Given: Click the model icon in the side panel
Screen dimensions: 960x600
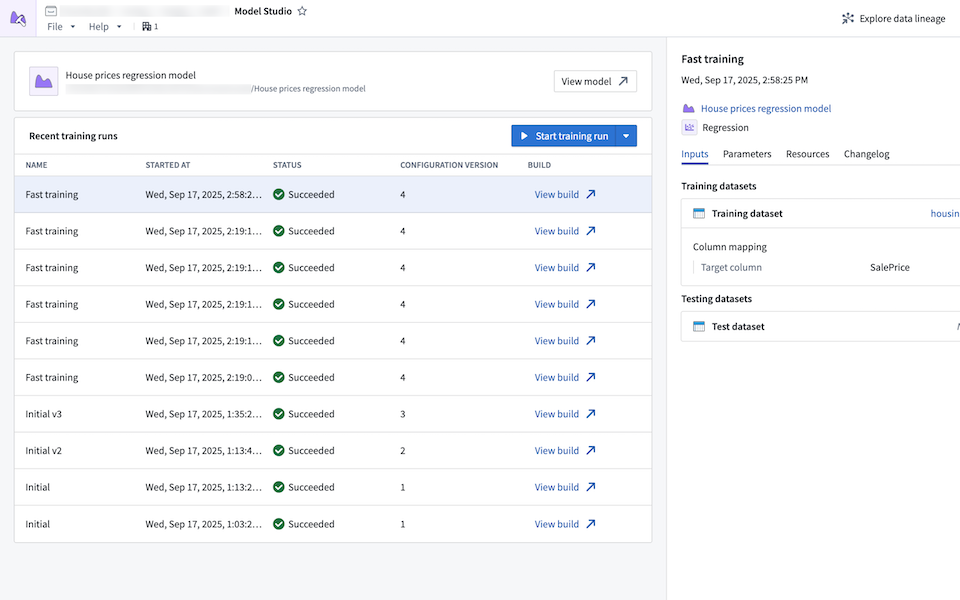Looking at the screenshot, I should [x=689, y=108].
